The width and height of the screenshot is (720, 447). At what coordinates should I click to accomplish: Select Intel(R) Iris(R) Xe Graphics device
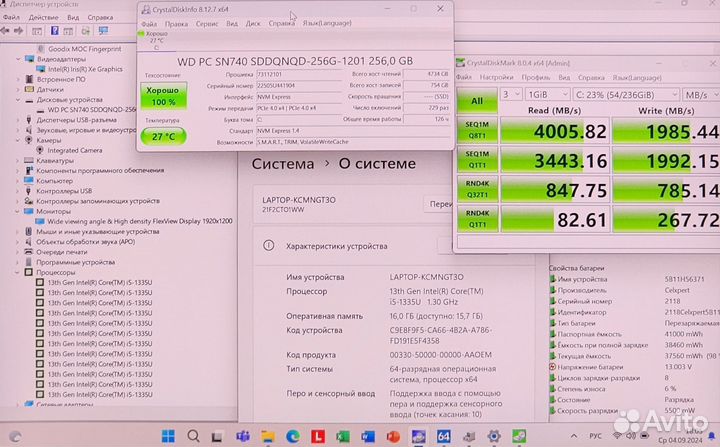click(85, 69)
